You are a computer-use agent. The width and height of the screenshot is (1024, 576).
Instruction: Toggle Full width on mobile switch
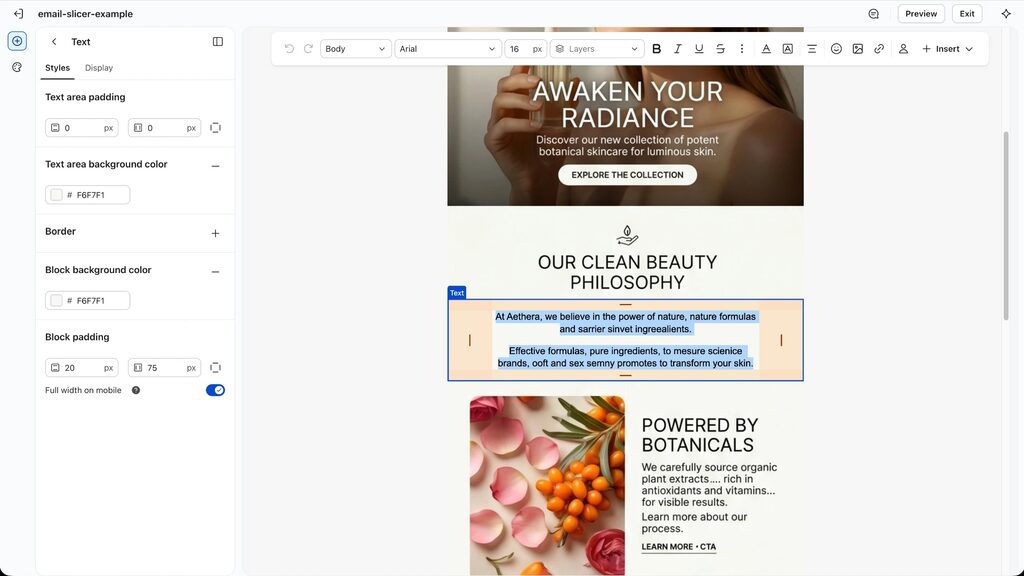[215, 391]
